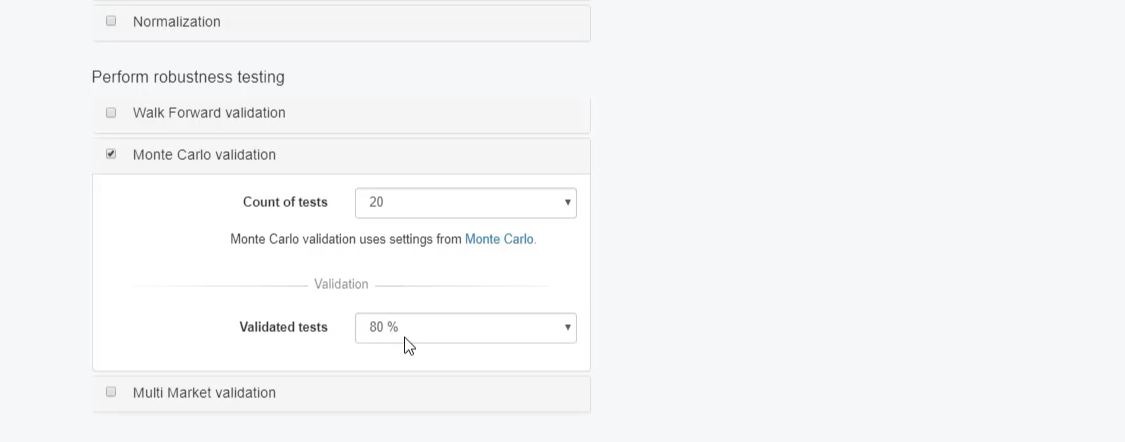Click the Monte Carlo settings description text
The width and height of the screenshot is (1125, 442).
click(x=346, y=240)
